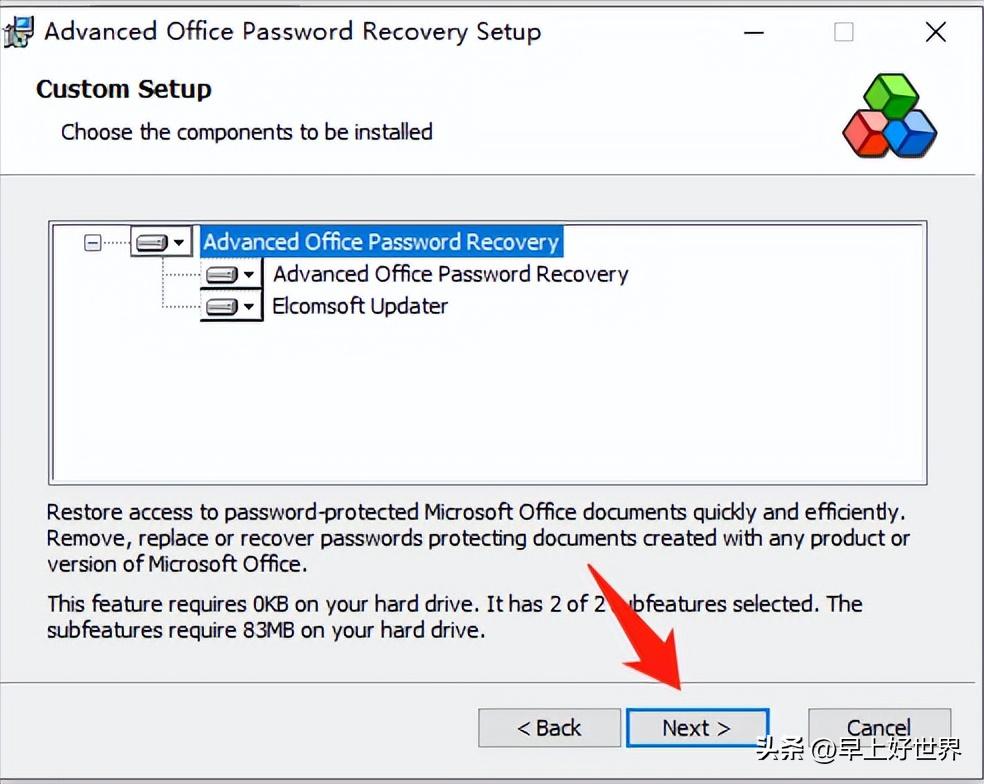
Task: Open install-state dropdown arrow for root feature
Action: (x=179, y=242)
